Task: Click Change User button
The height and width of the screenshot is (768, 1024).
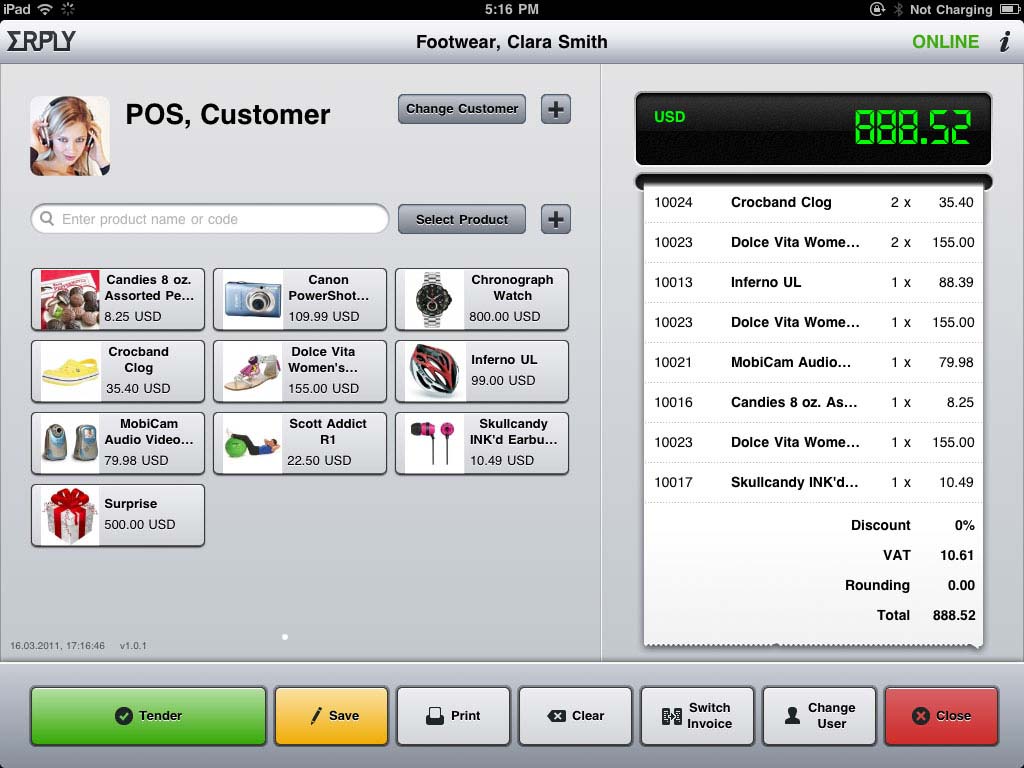Action: pyautogui.click(x=820, y=716)
